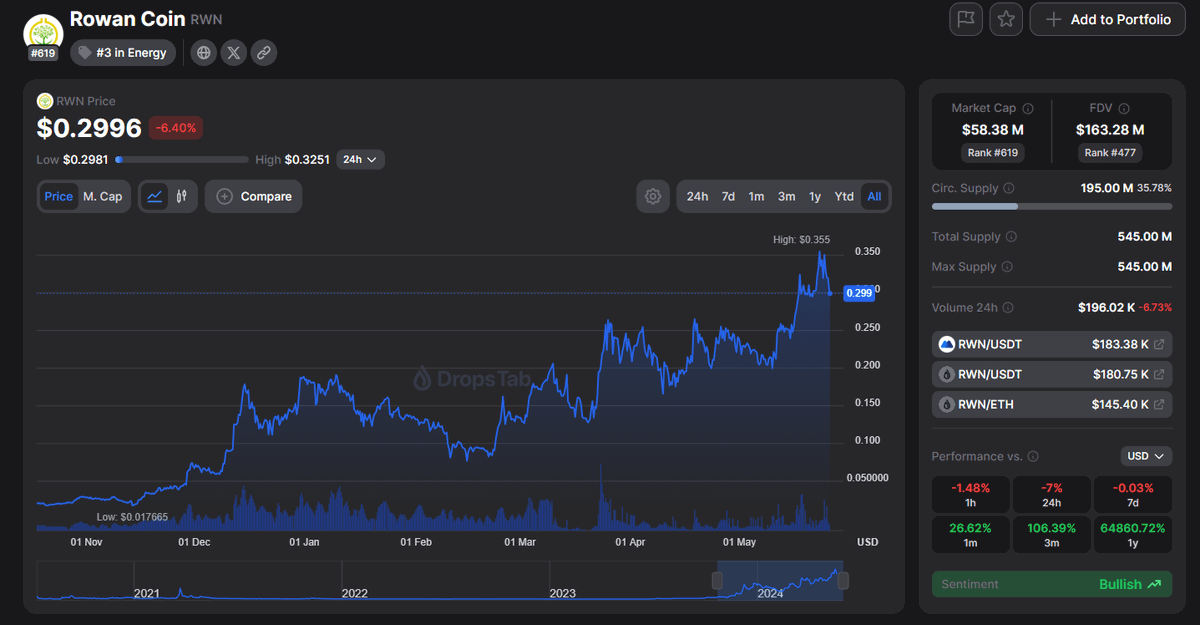
Task: Click Max Supply info icon
Action: point(1006,267)
